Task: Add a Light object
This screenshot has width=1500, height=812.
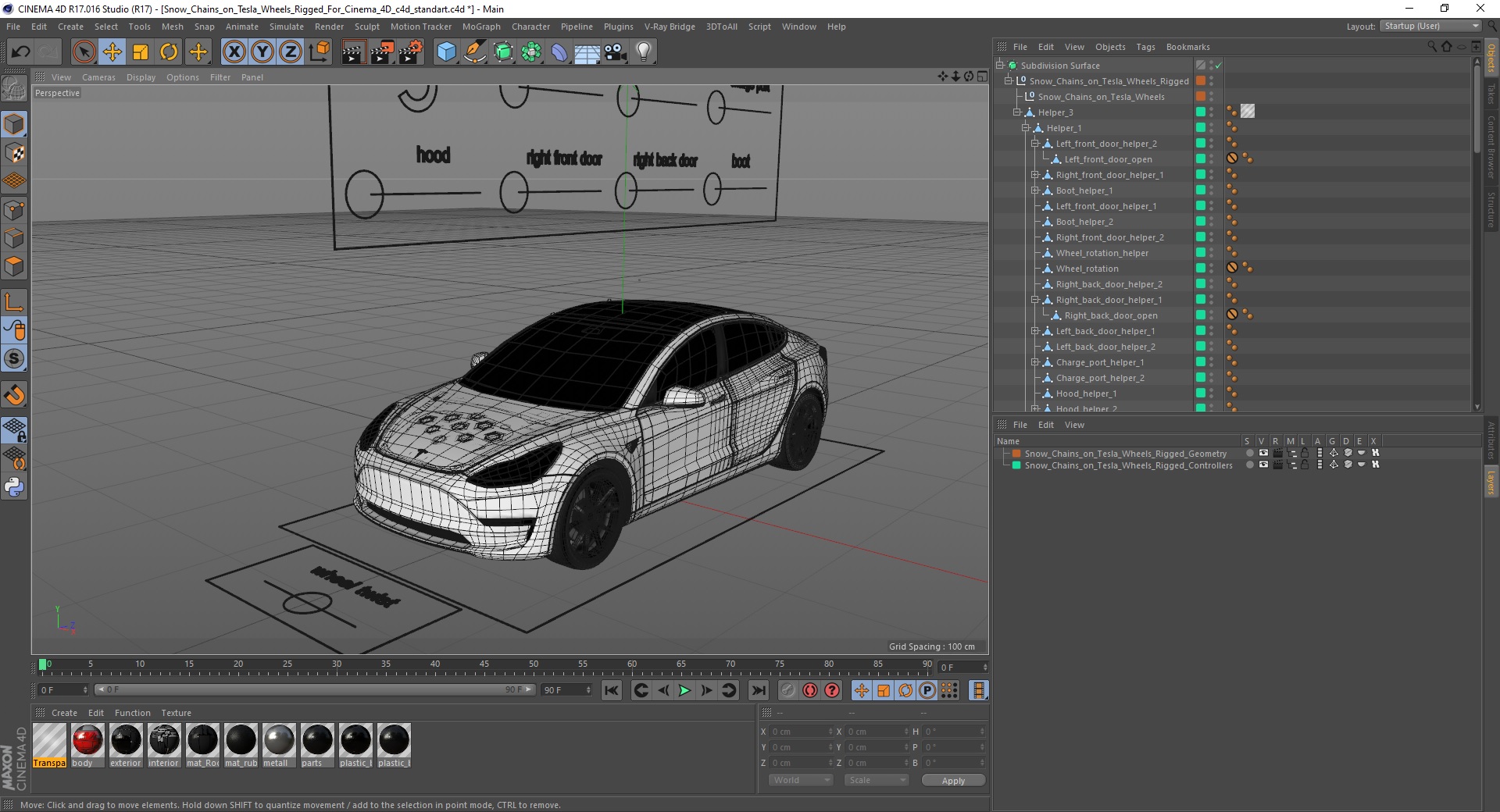Action: pos(644,52)
